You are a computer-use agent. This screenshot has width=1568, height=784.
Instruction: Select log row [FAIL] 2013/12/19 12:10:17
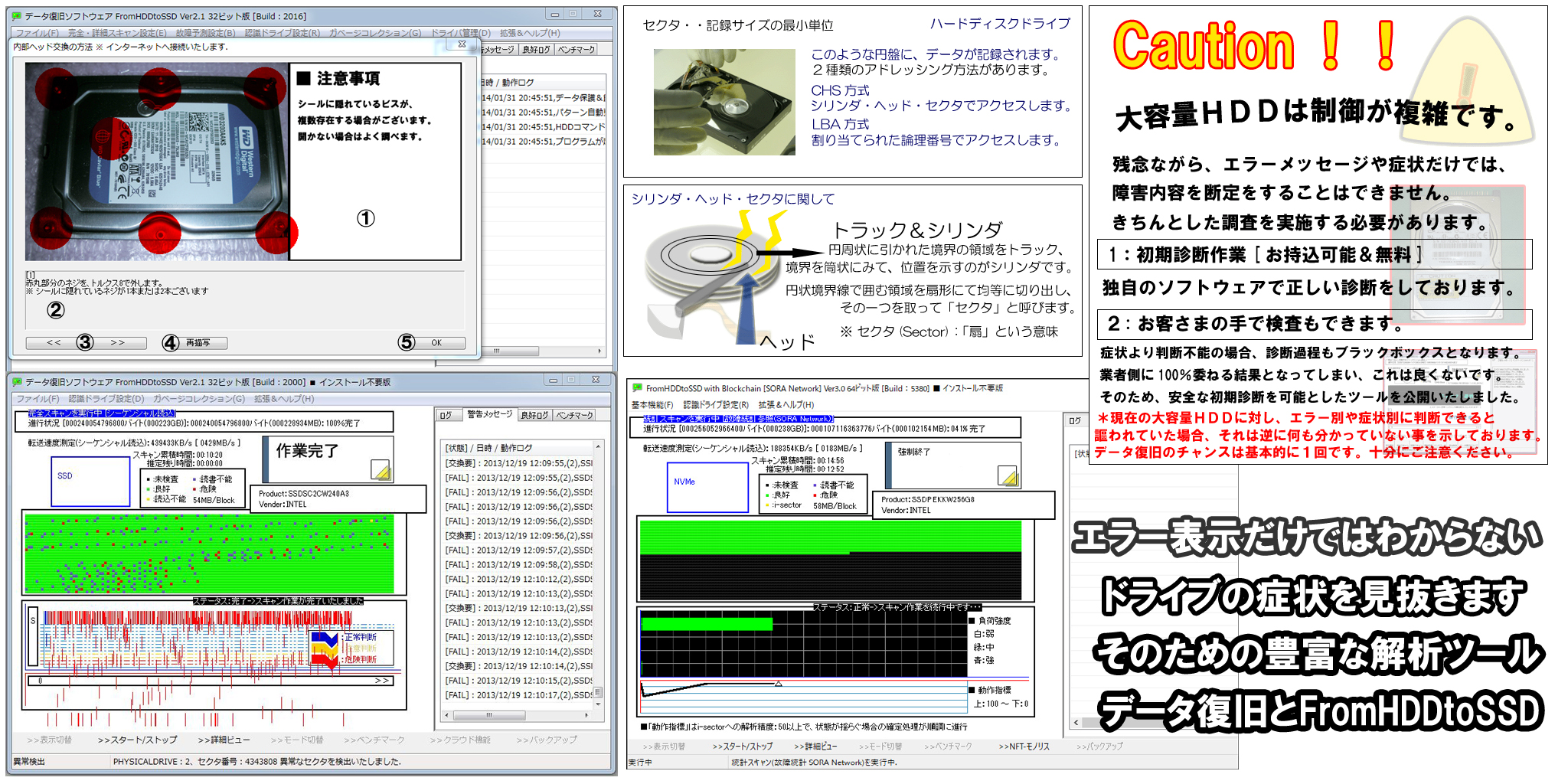point(518,696)
